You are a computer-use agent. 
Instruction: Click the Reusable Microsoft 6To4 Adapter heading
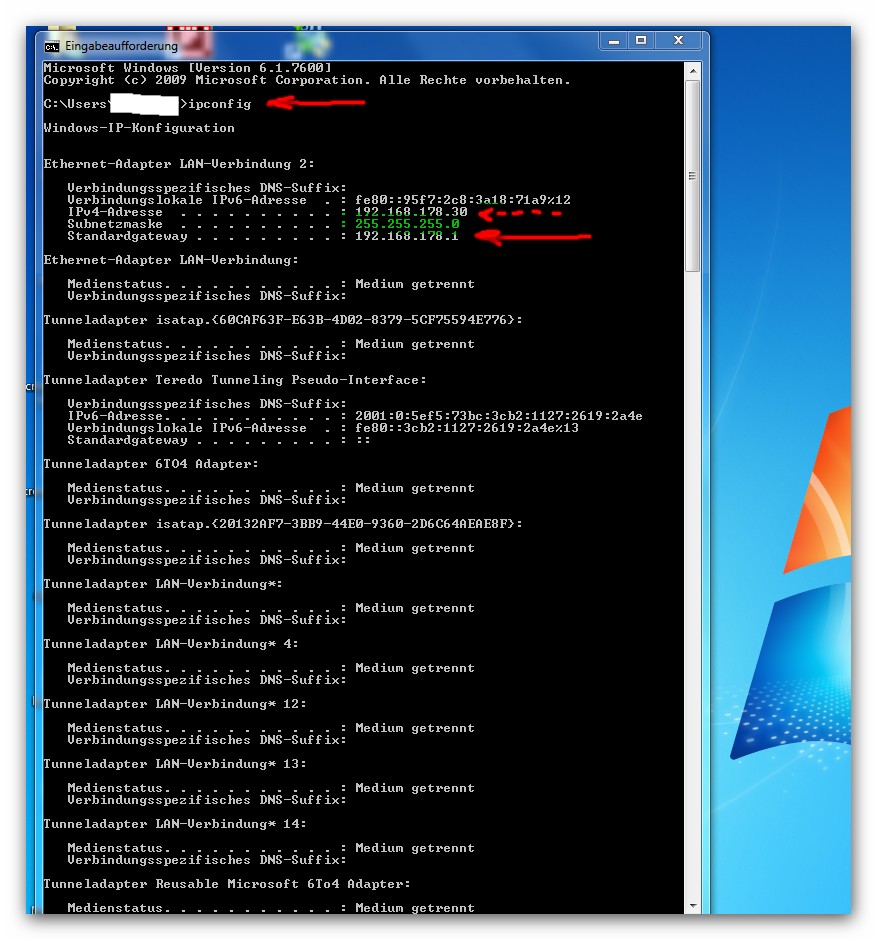[x=227, y=883]
